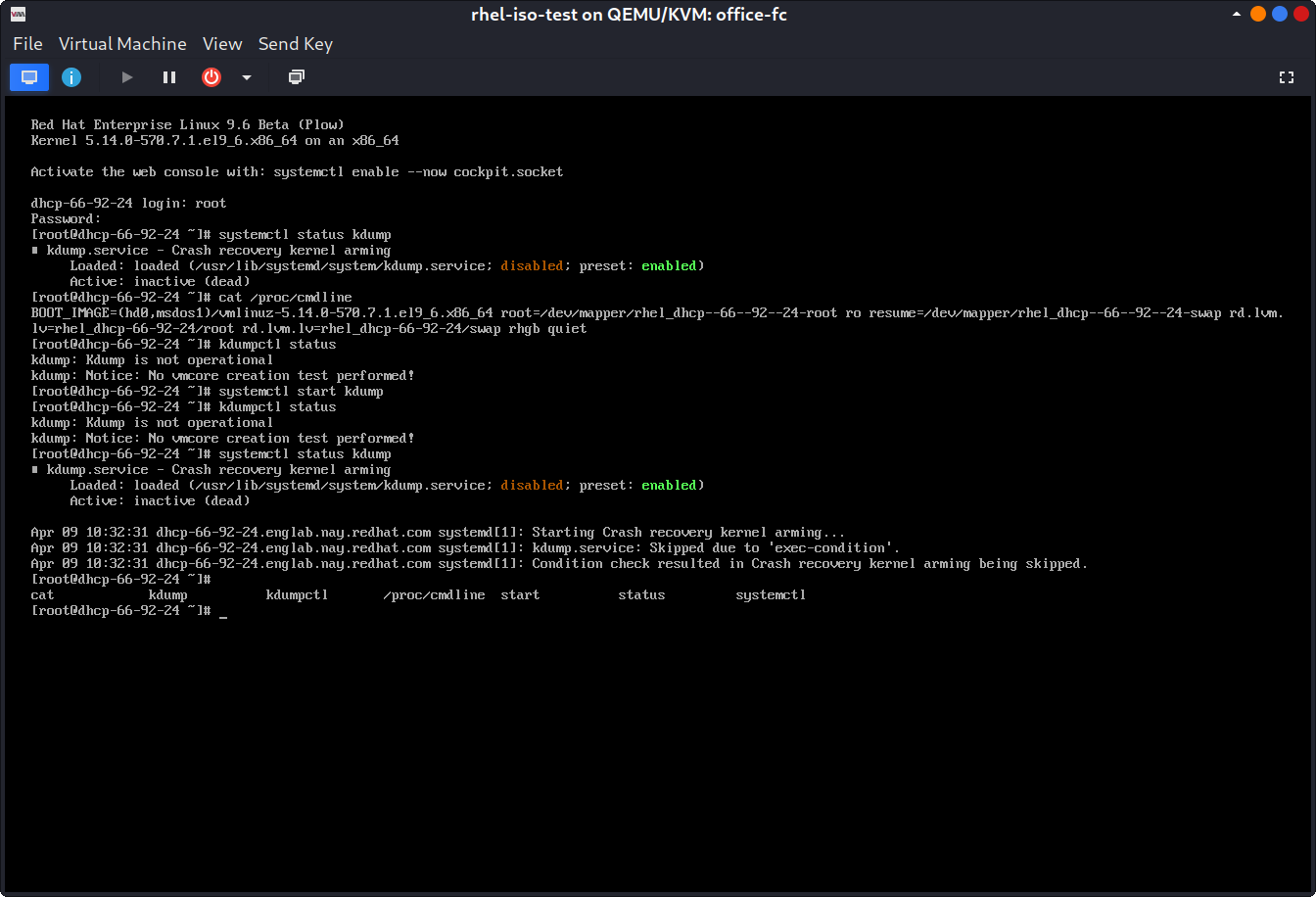Shut down the VM with the red power icon
1316x897 pixels.
pyautogui.click(x=211, y=77)
